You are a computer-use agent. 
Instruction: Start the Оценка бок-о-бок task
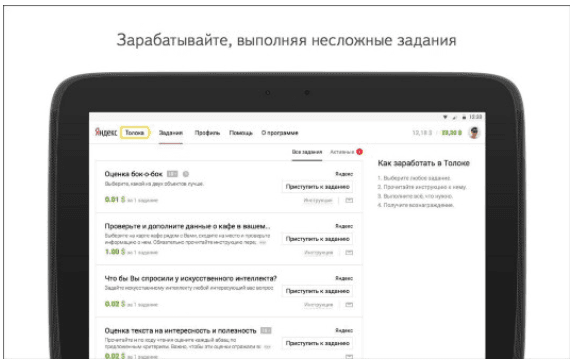click(317, 187)
